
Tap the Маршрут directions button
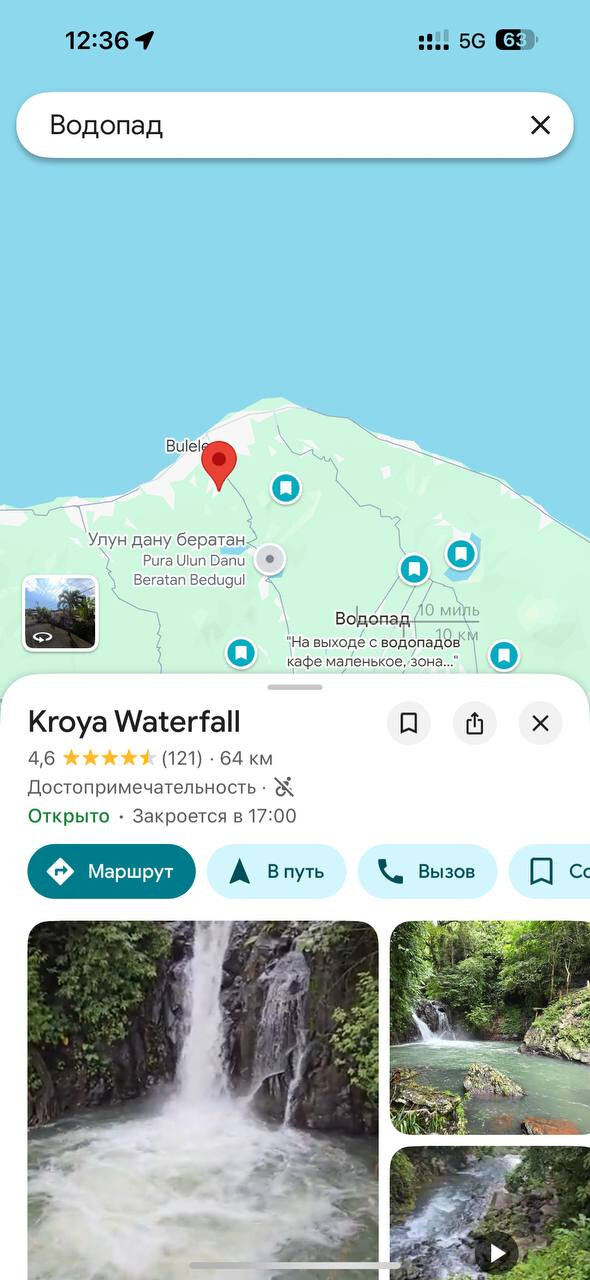point(111,871)
